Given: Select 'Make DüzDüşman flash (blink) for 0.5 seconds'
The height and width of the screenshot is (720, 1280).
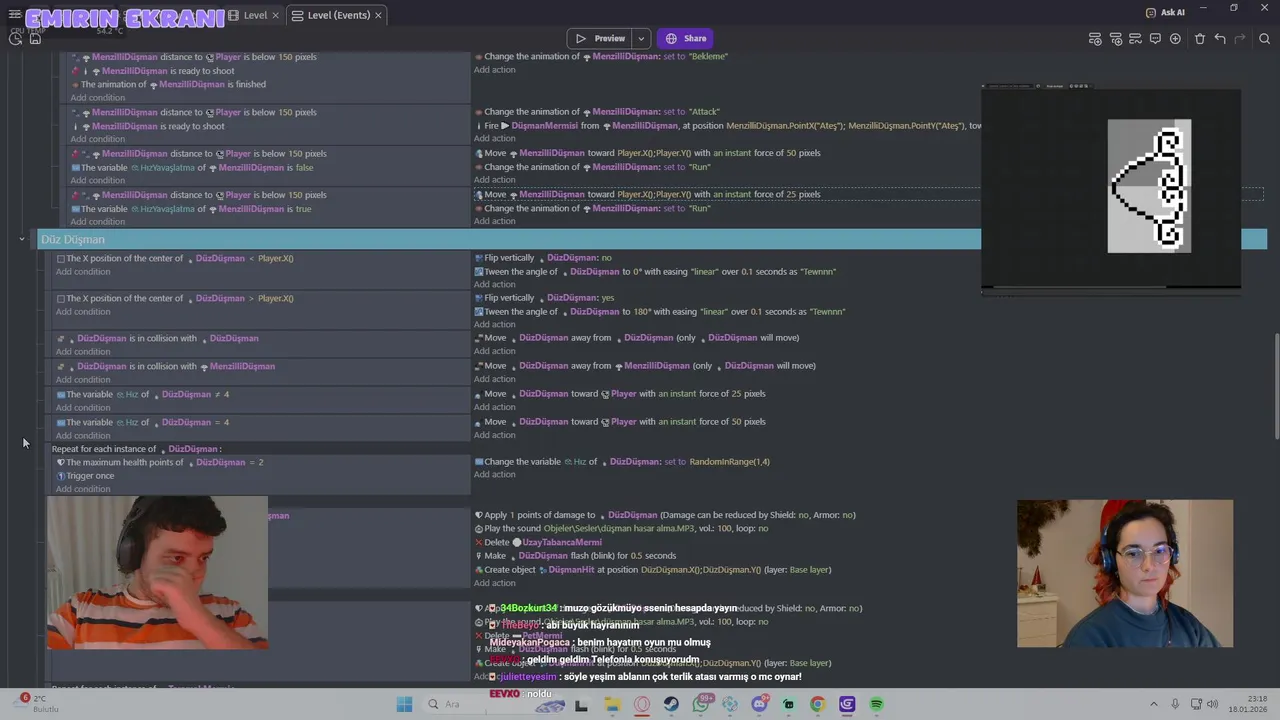Looking at the screenshot, I should (575, 556).
